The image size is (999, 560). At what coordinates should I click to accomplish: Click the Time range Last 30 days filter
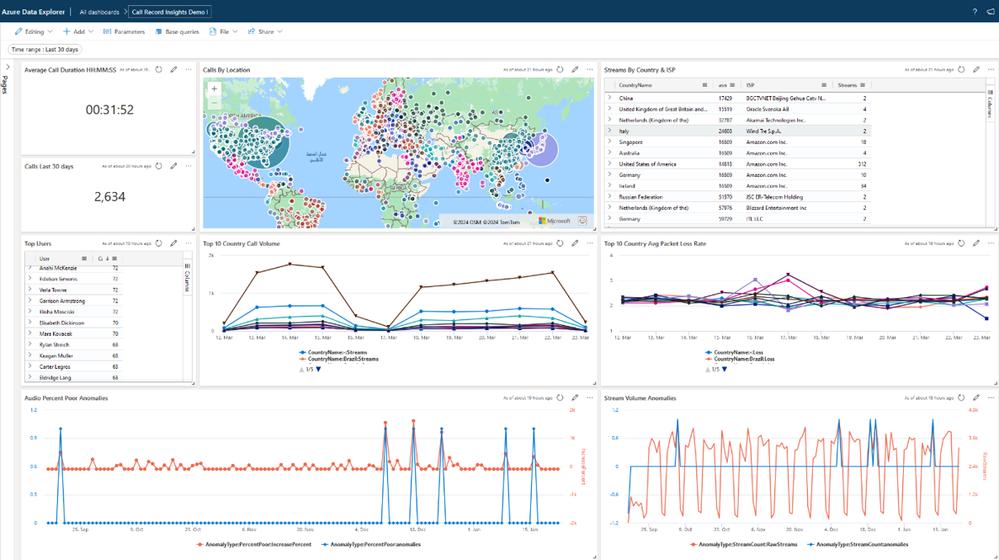click(45, 49)
